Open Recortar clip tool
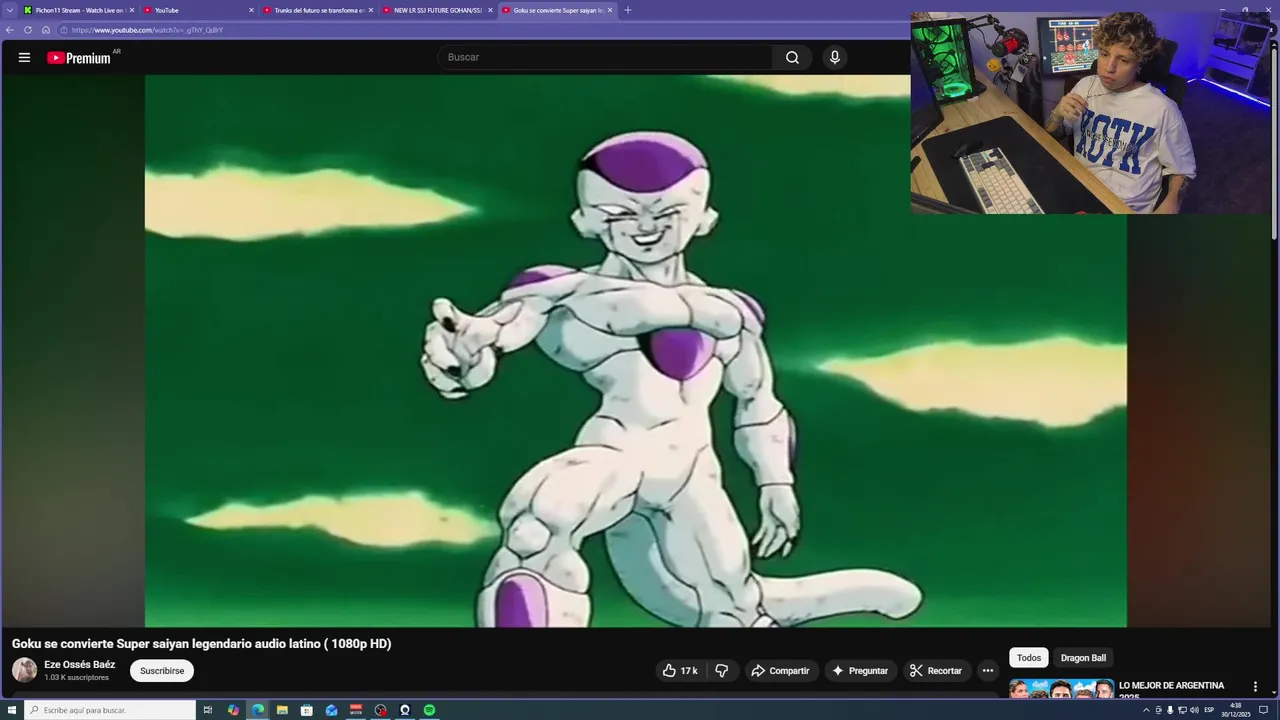Viewport: 1280px width, 720px height. 936,671
